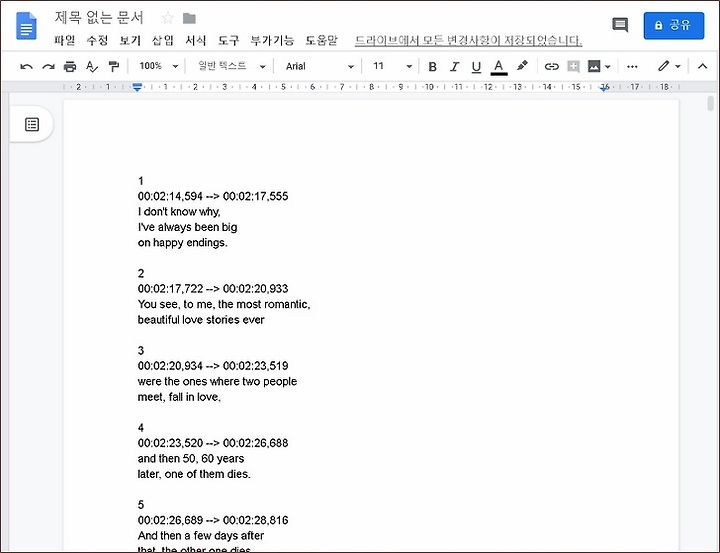Click "and then 50, 60 years" line

coord(191,458)
